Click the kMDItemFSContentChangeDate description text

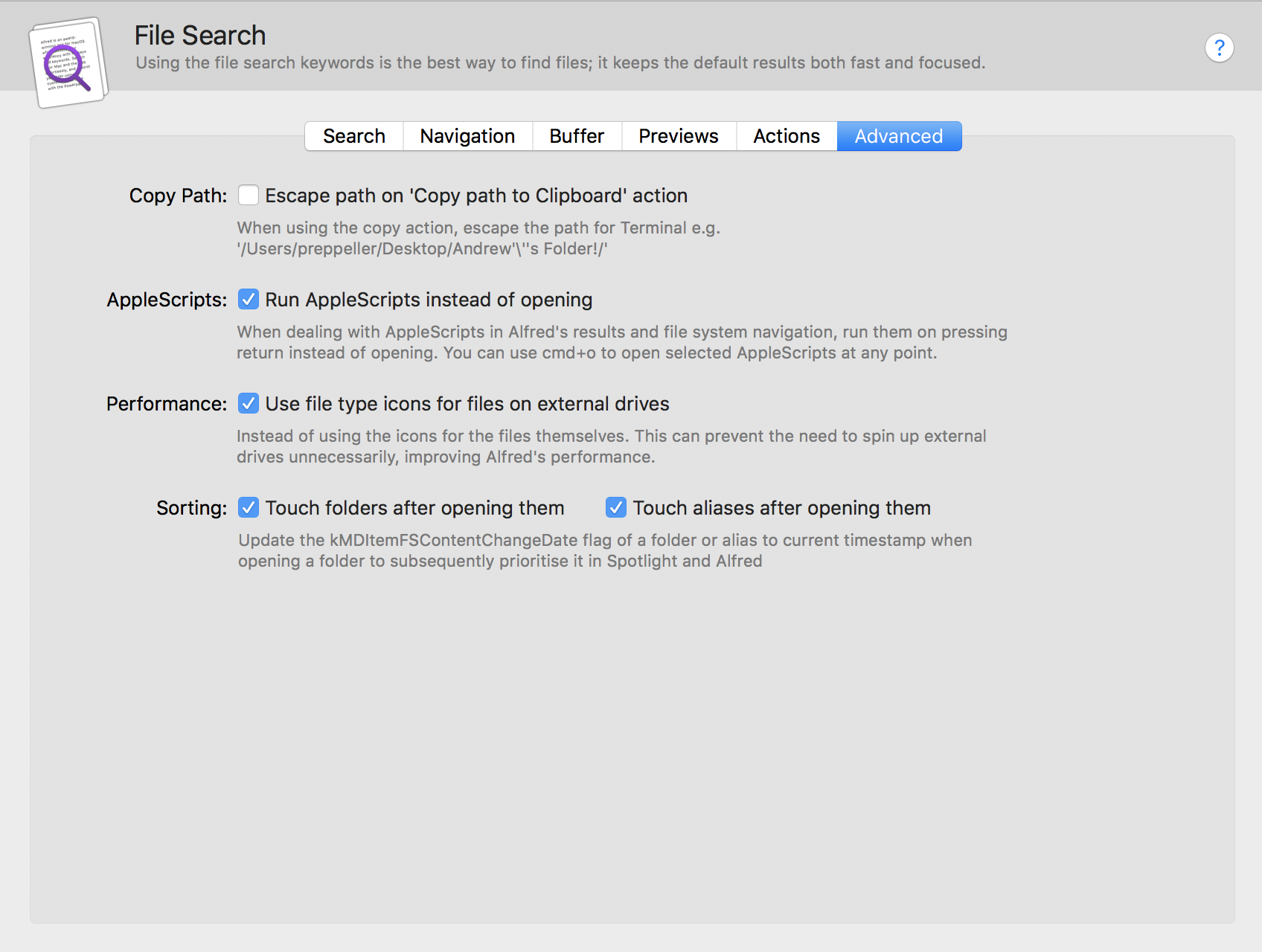605,550
